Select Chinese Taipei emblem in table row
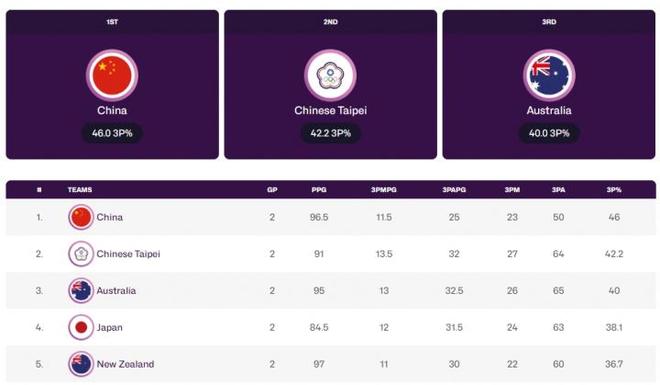This screenshot has height=385, width=660. tap(81, 254)
